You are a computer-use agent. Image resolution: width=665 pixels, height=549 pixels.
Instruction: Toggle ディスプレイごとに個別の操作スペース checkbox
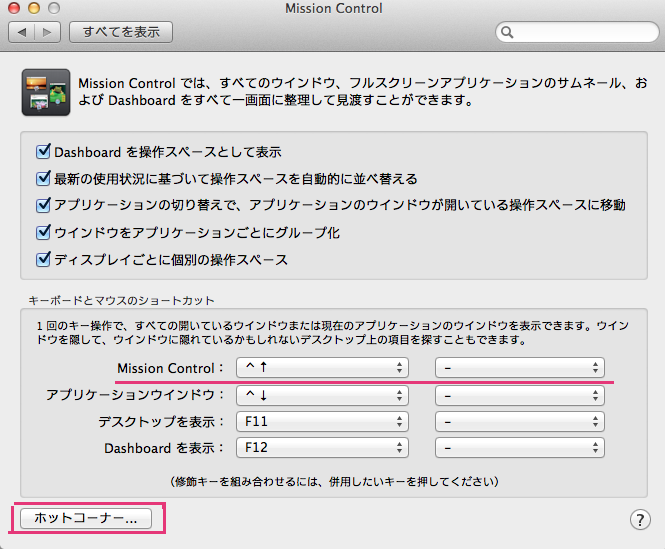click(43, 259)
